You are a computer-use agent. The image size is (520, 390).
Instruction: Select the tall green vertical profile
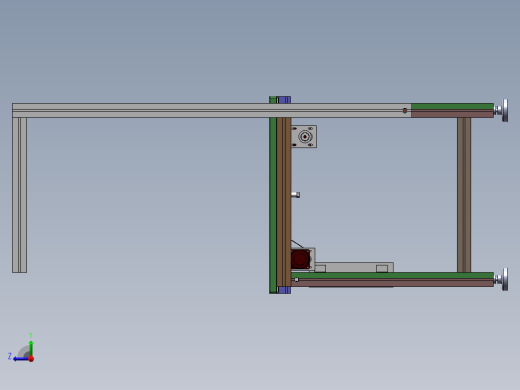click(x=273, y=195)
